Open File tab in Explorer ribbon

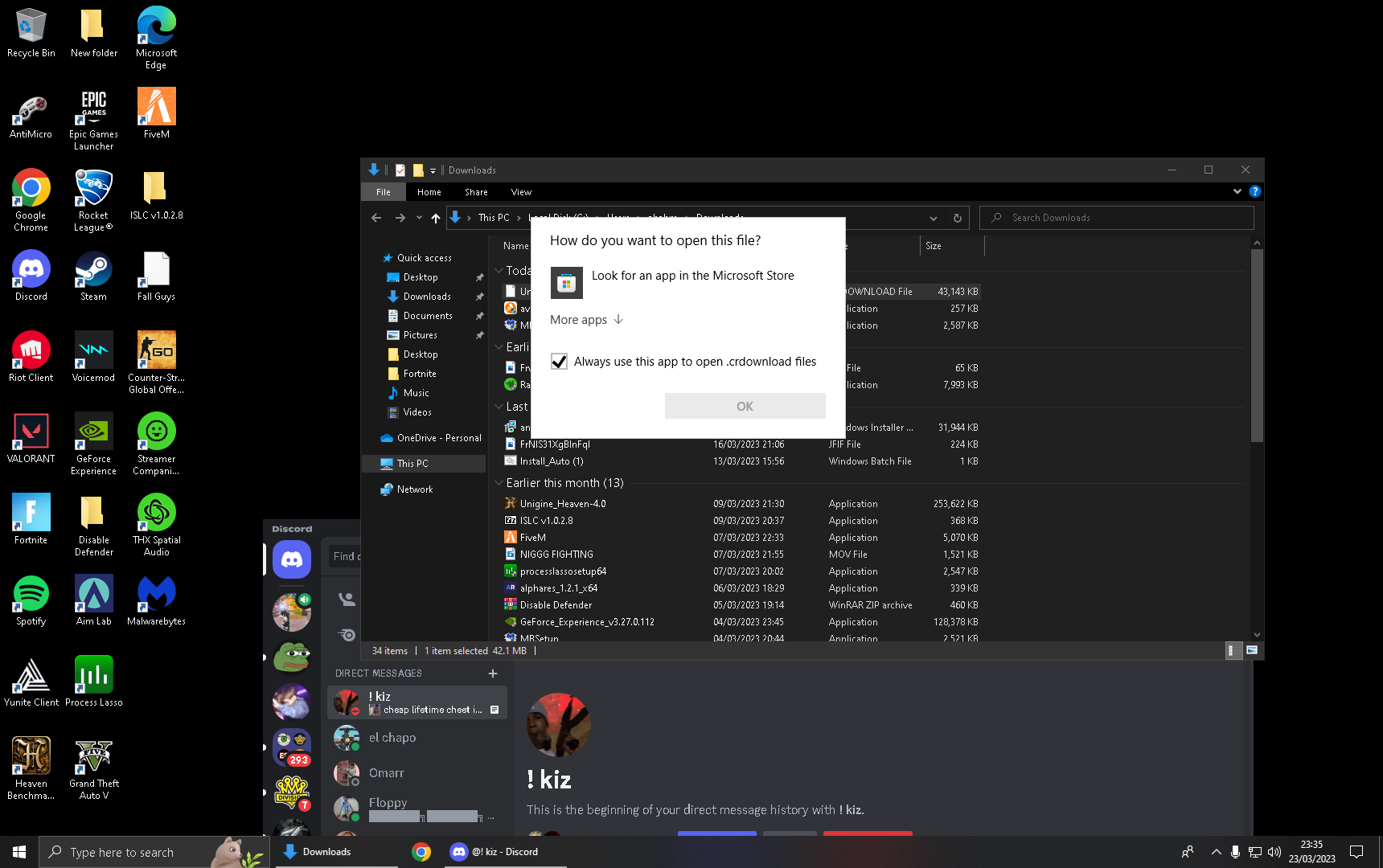[x=383, y=192]
